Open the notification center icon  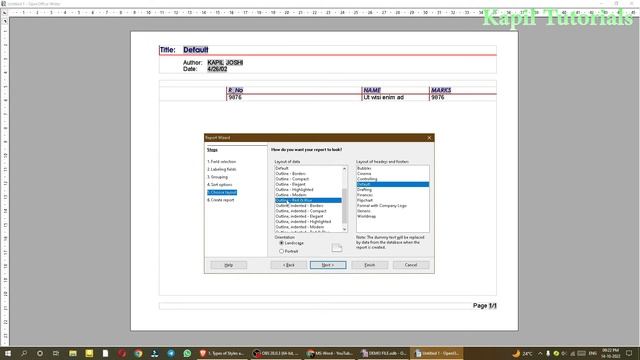(629, 353)
